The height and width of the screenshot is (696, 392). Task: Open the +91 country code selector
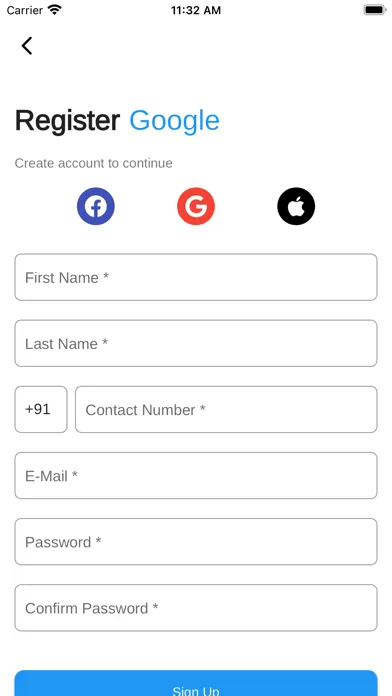click(41, 409)
